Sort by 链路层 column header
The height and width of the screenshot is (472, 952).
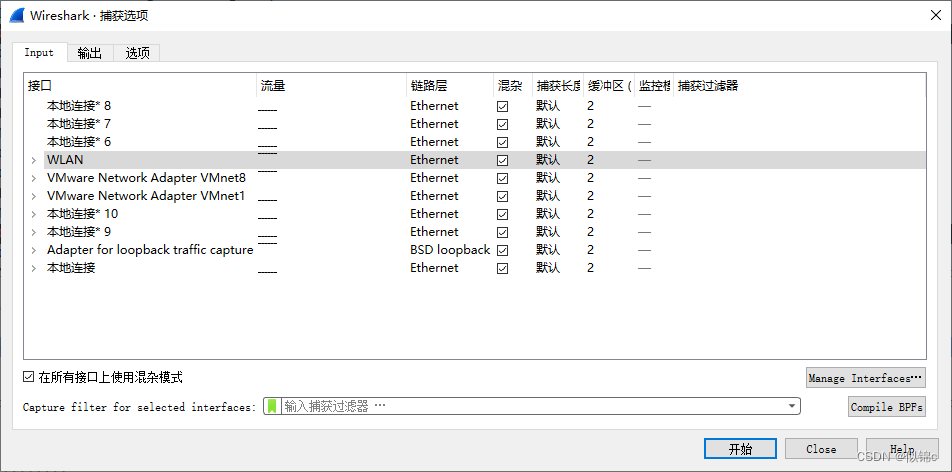(x=450, y=86)
